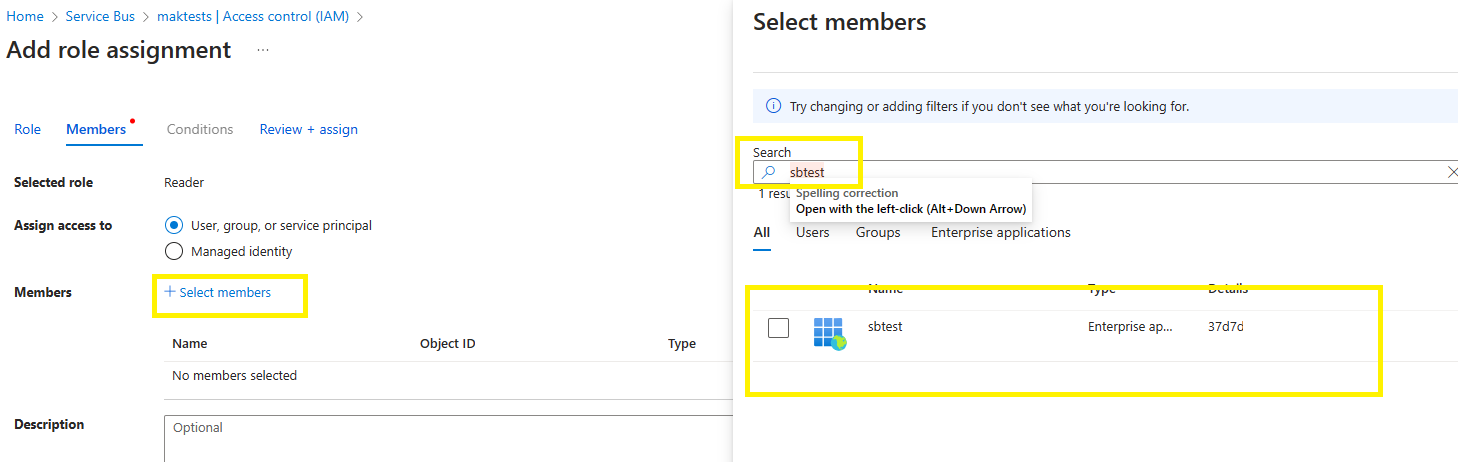
Task: Tick the checkbox for sbtest
Action: pos(778,327)
